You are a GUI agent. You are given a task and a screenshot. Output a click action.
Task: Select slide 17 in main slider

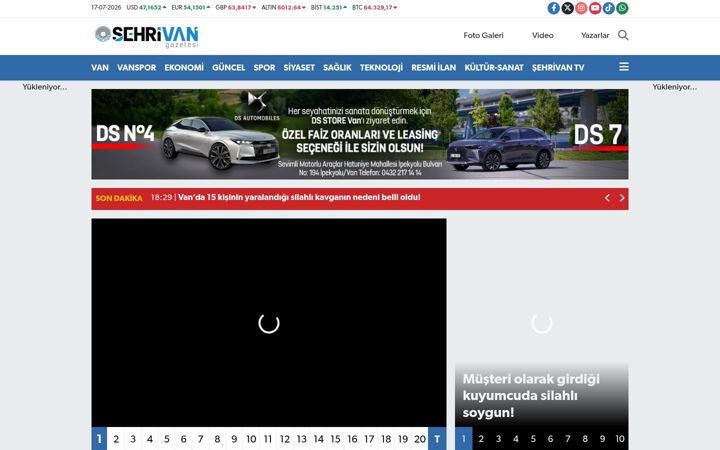point(369,439)
